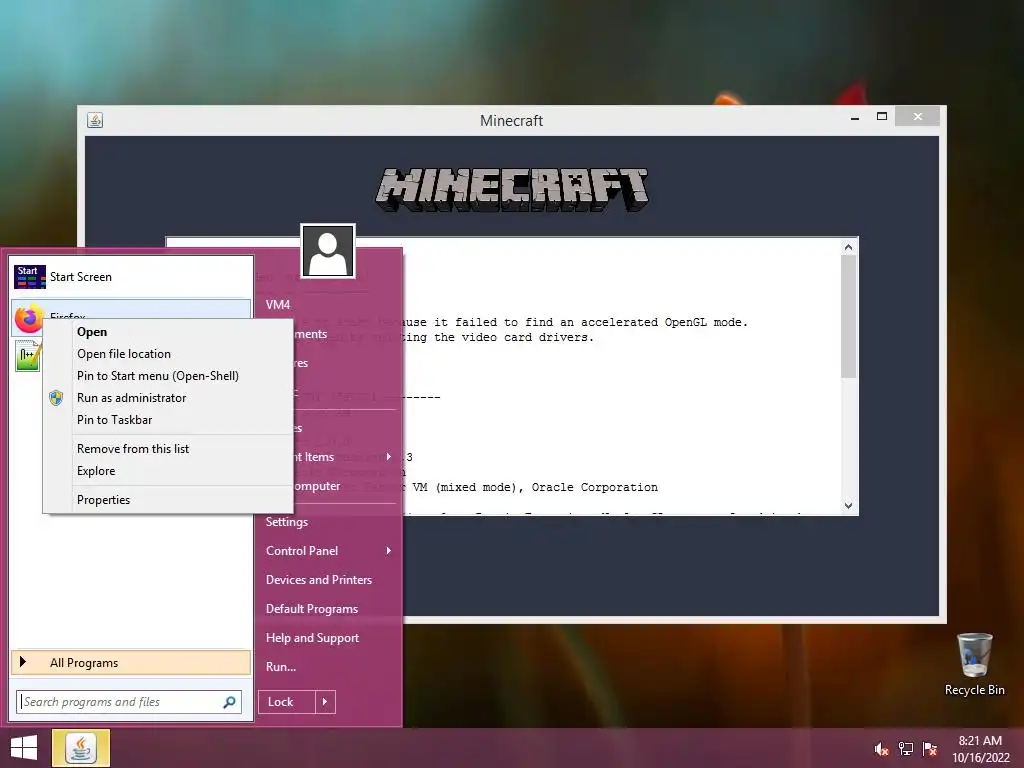Minimize the Minecraft window

(855, 118)
